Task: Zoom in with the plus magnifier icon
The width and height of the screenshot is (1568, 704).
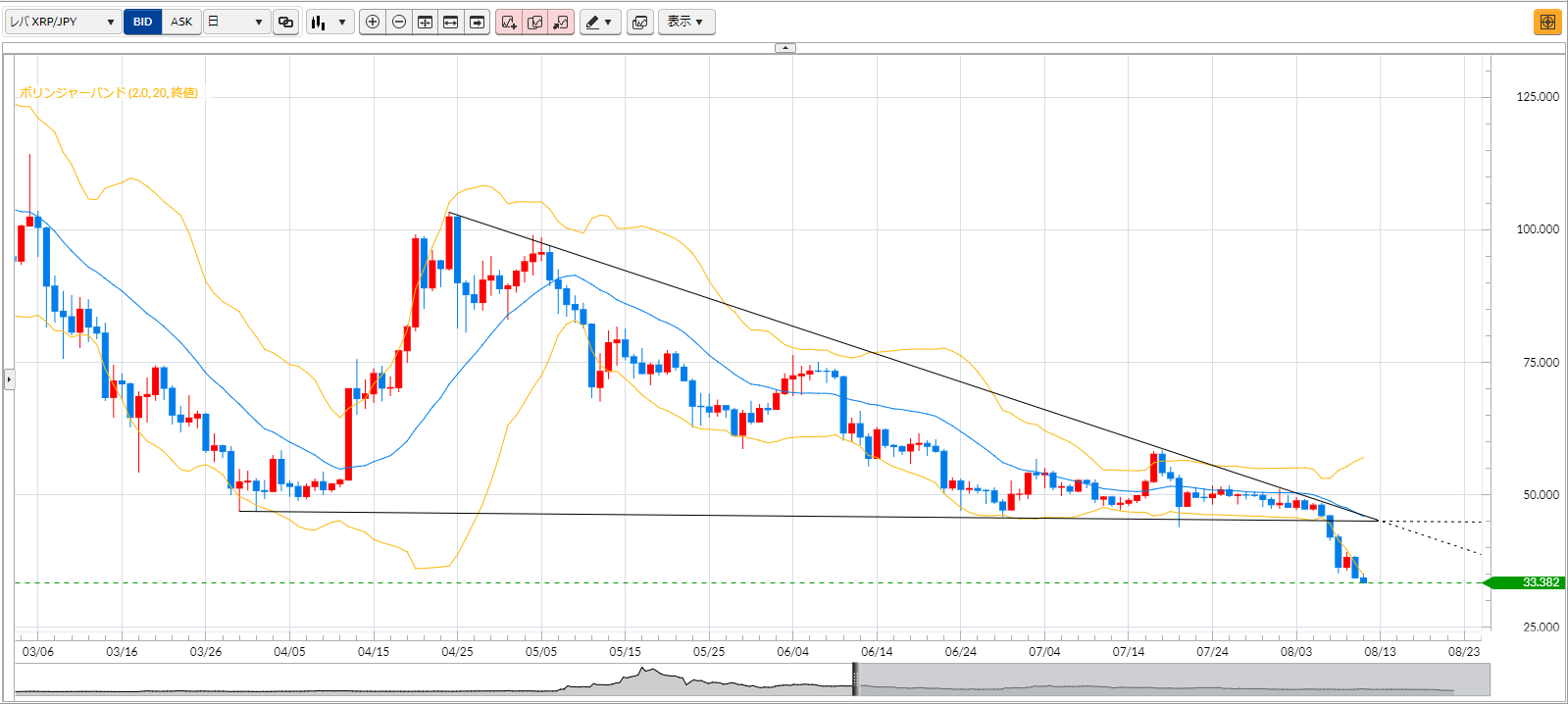Action: tap(373, 22)
